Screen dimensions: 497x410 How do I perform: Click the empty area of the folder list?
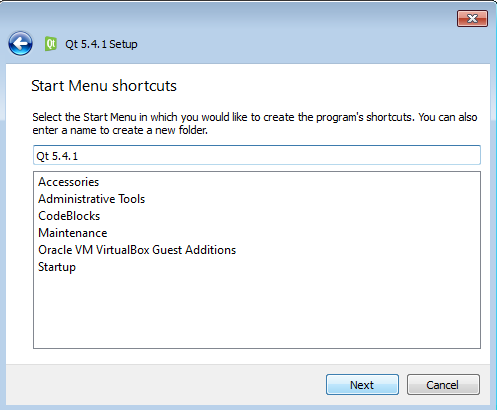tap(257, 310)
